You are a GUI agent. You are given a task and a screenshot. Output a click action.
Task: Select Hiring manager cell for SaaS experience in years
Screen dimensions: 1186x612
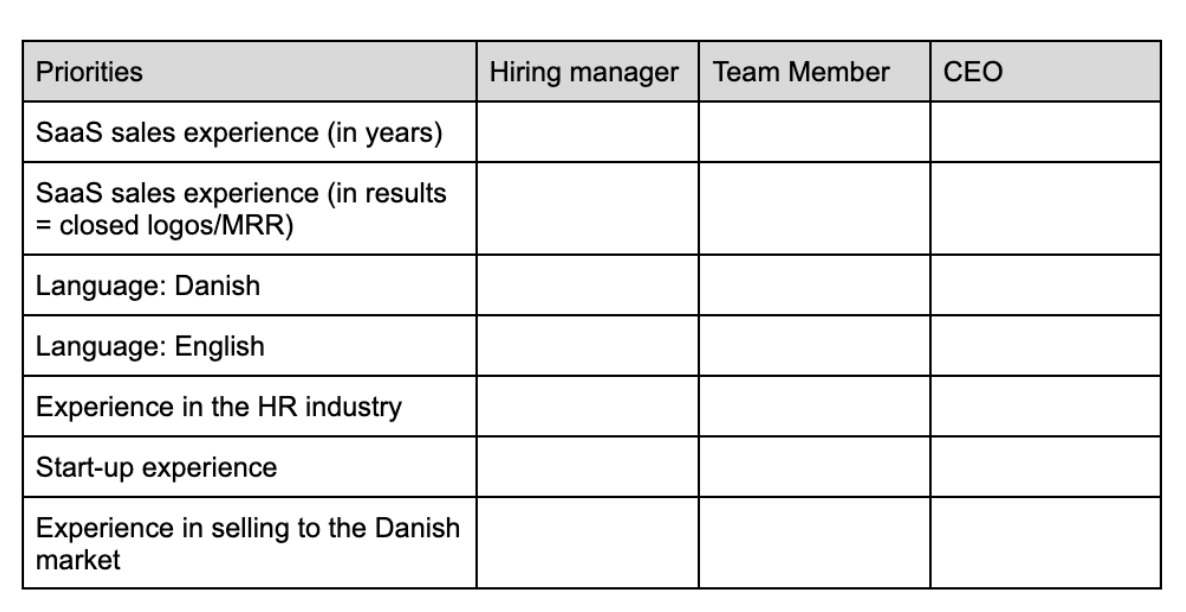click(587, 132)
